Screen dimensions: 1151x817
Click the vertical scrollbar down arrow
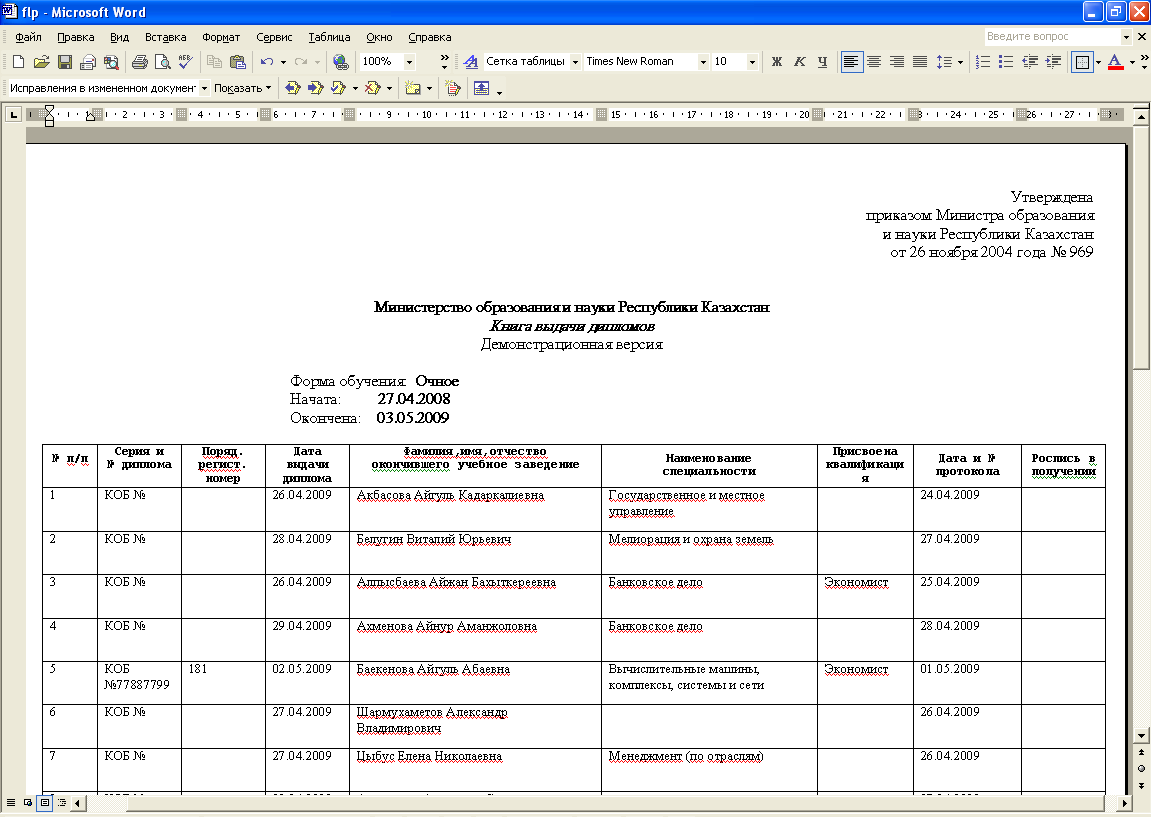pos(1141,736)
